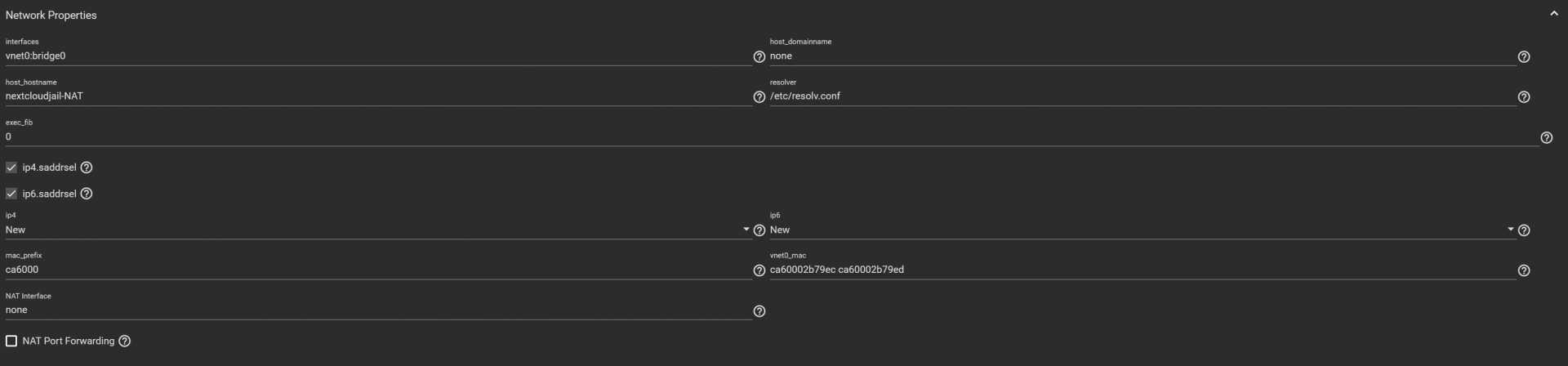Enable NAT Port Forwarding checkbox
Viewport: 1568px width, 366px height.
click(11, 341)
